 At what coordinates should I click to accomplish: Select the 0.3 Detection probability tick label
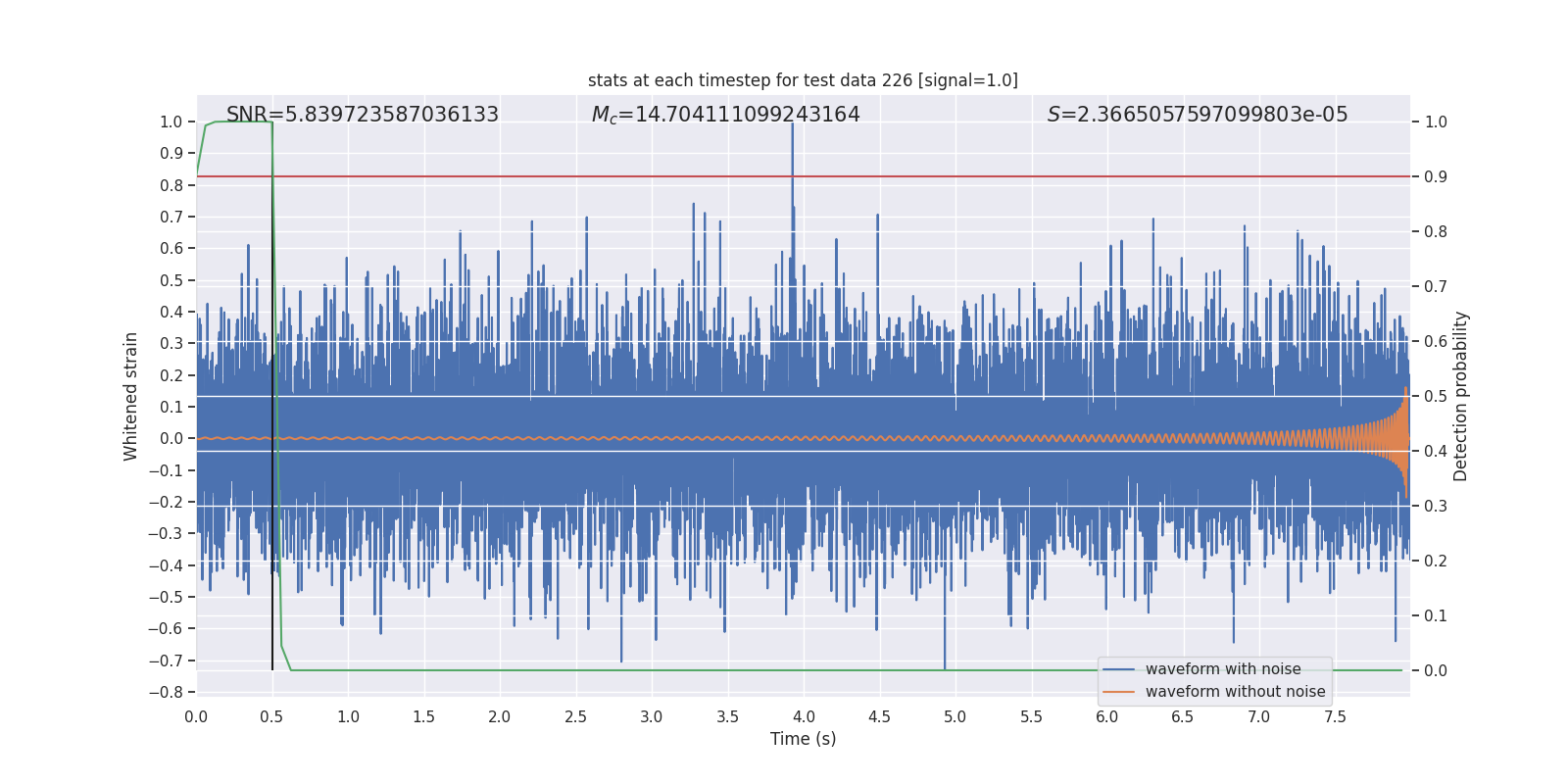pyautogui.click(x=1436, y=506)
